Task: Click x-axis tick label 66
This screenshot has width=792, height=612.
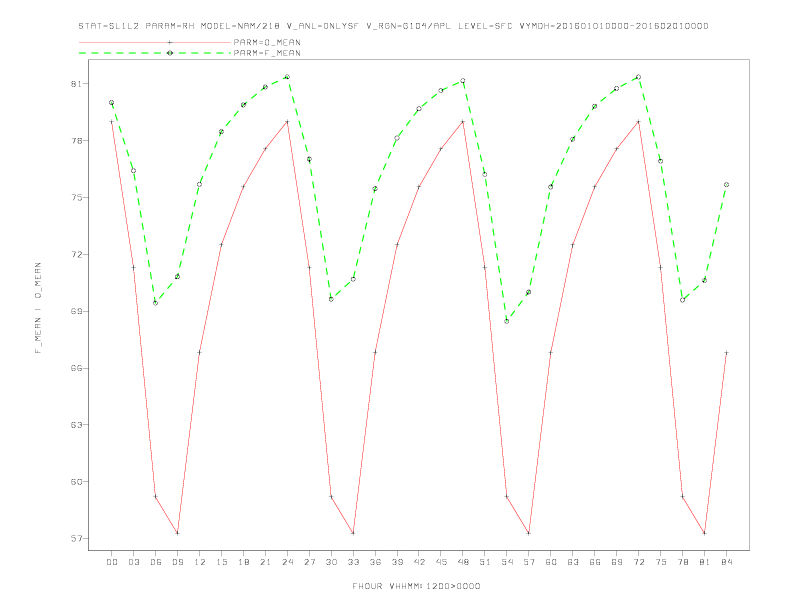Action: [x=595, y=562]
